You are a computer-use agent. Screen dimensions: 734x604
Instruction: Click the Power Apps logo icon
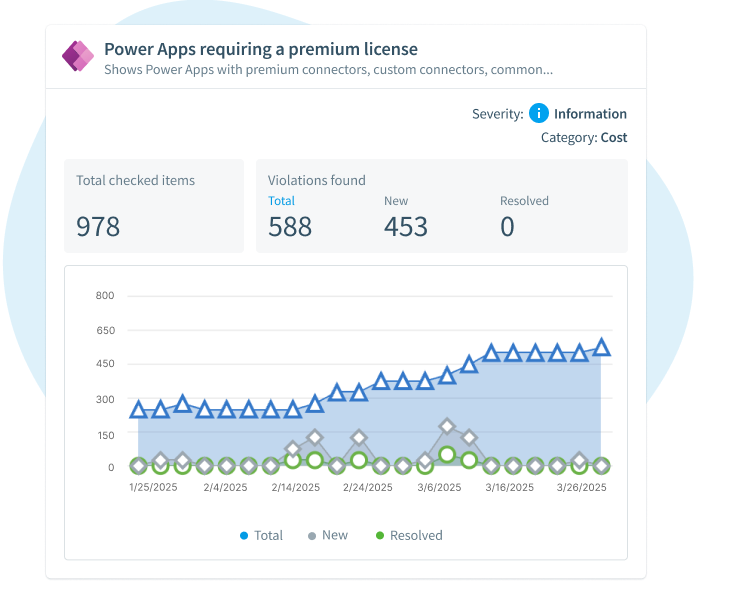coord(78,57)
